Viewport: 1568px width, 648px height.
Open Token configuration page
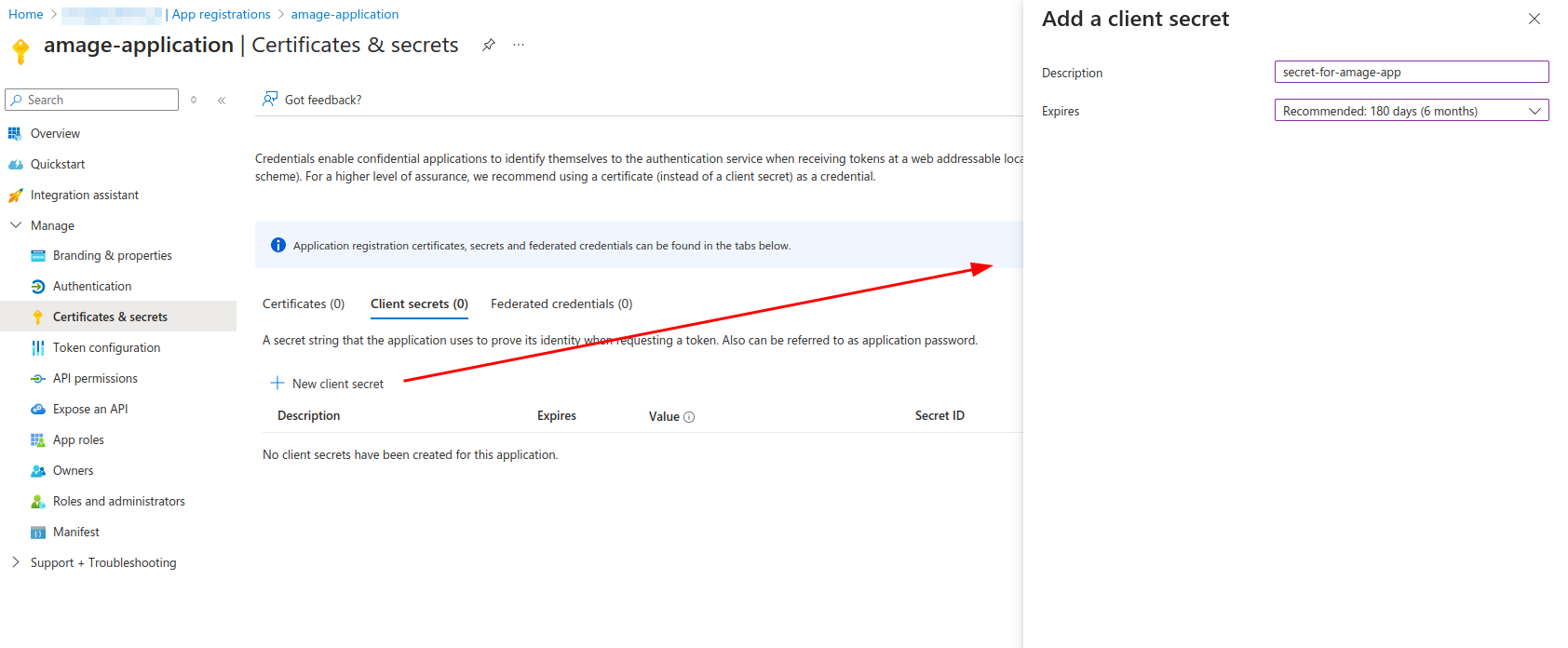(x=106, y=347)
